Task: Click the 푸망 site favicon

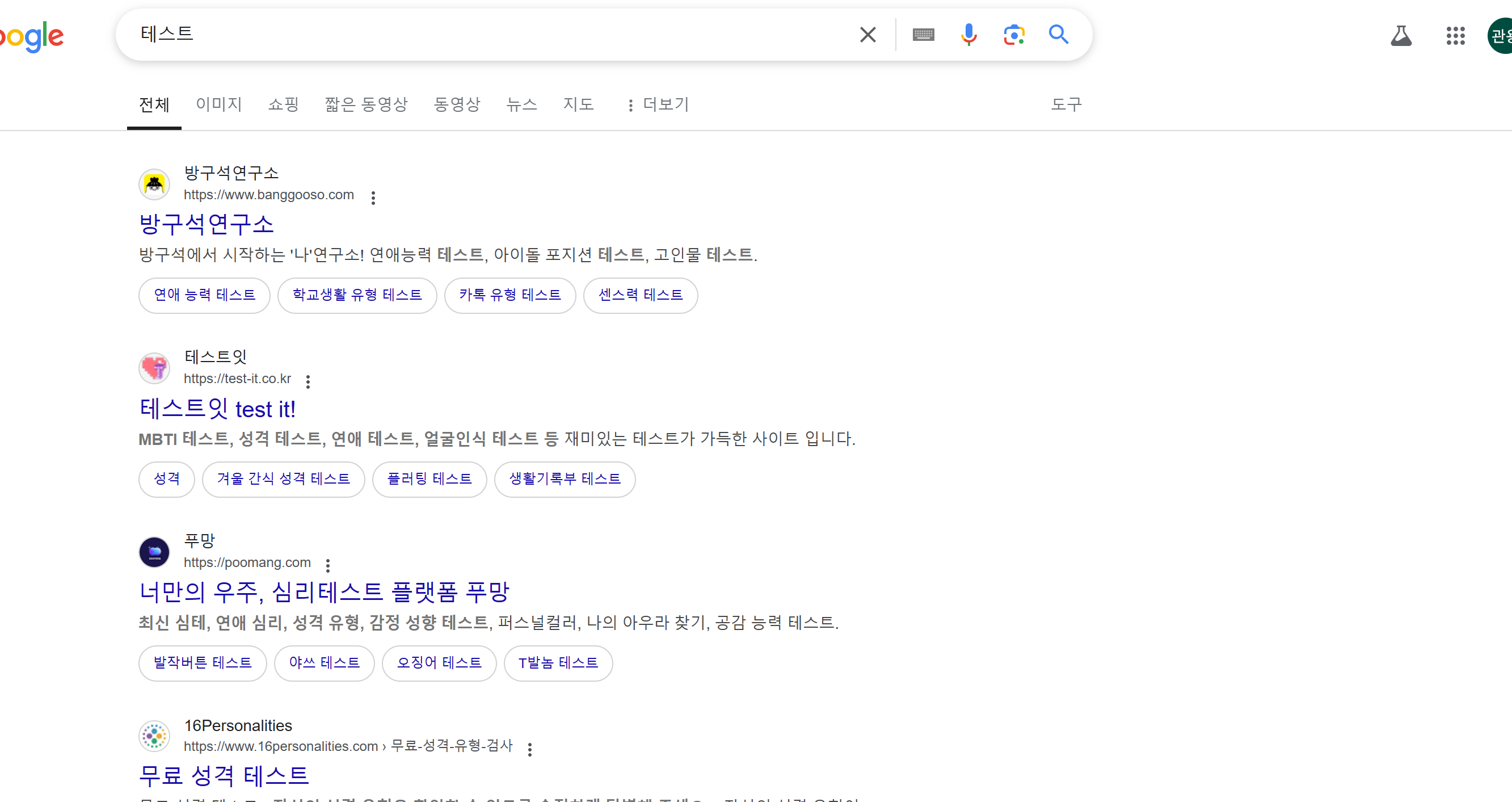Action: coord(154,552)
